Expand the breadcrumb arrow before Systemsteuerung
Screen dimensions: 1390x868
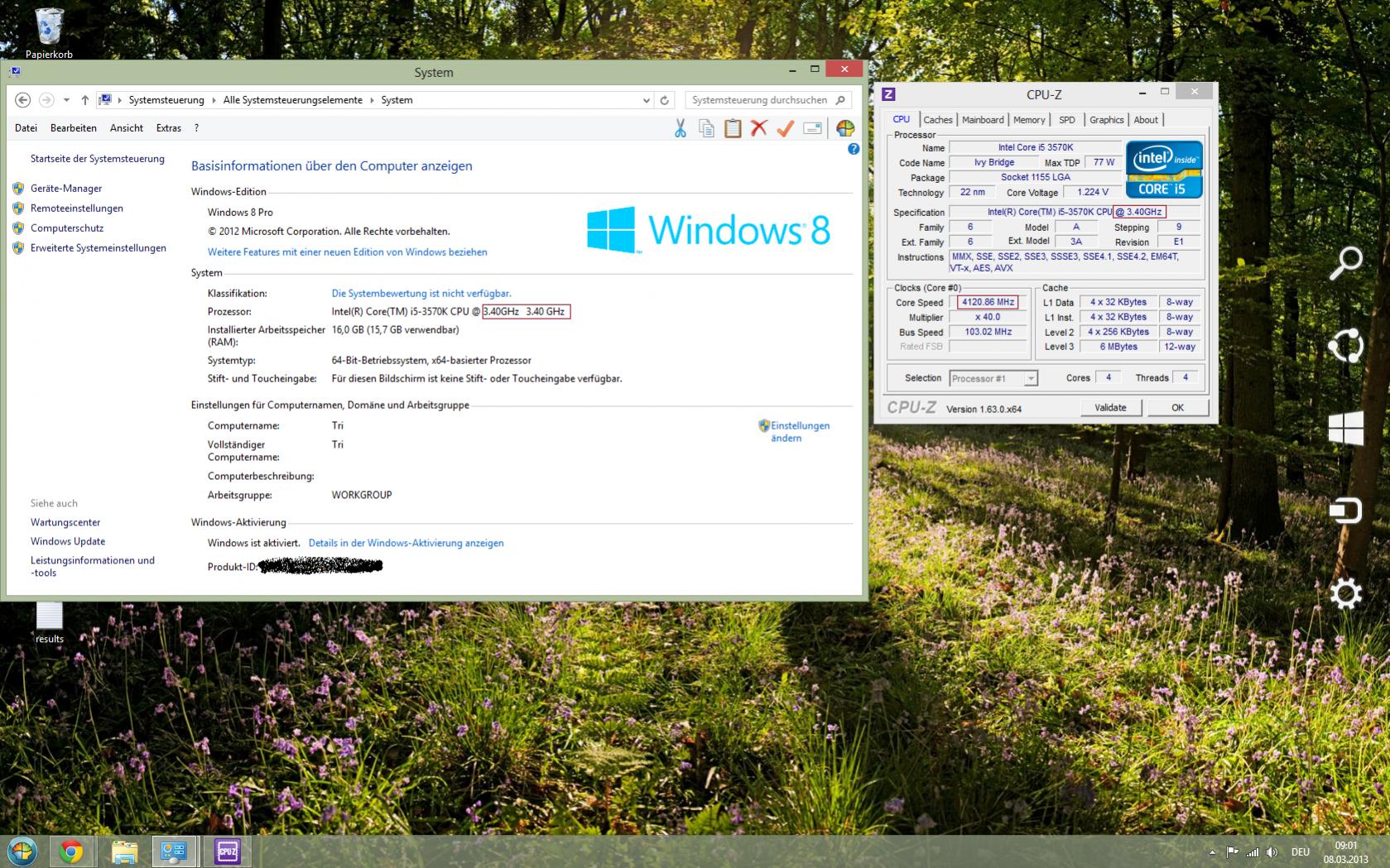(120, 100)
